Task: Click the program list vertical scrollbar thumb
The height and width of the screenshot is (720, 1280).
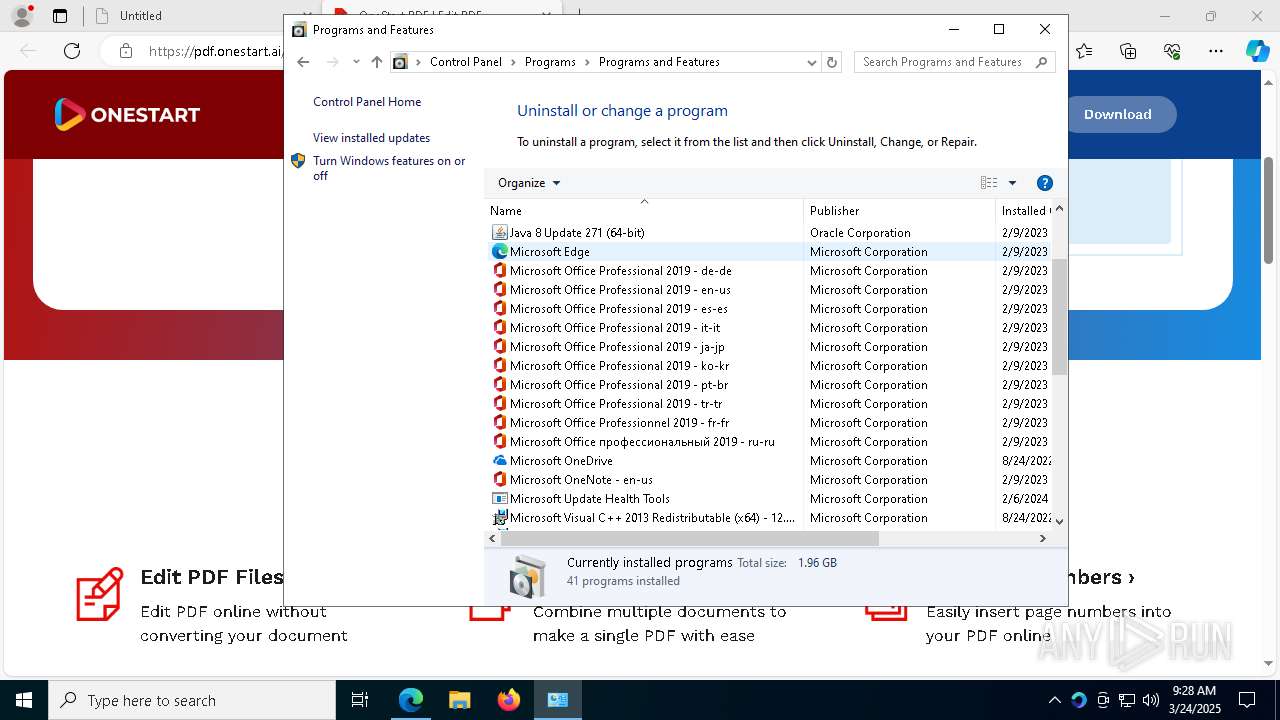Action: click(1059, 317)
